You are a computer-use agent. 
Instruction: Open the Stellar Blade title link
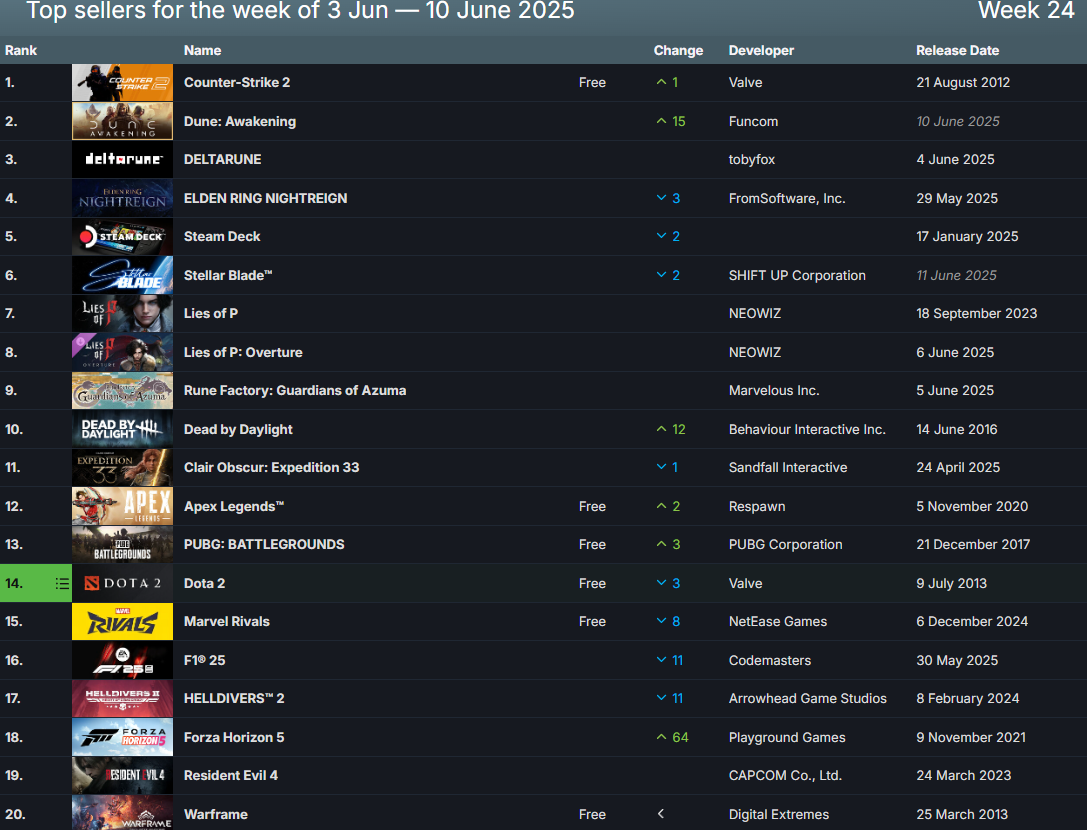pyautogui.click(x=228, y=275)
